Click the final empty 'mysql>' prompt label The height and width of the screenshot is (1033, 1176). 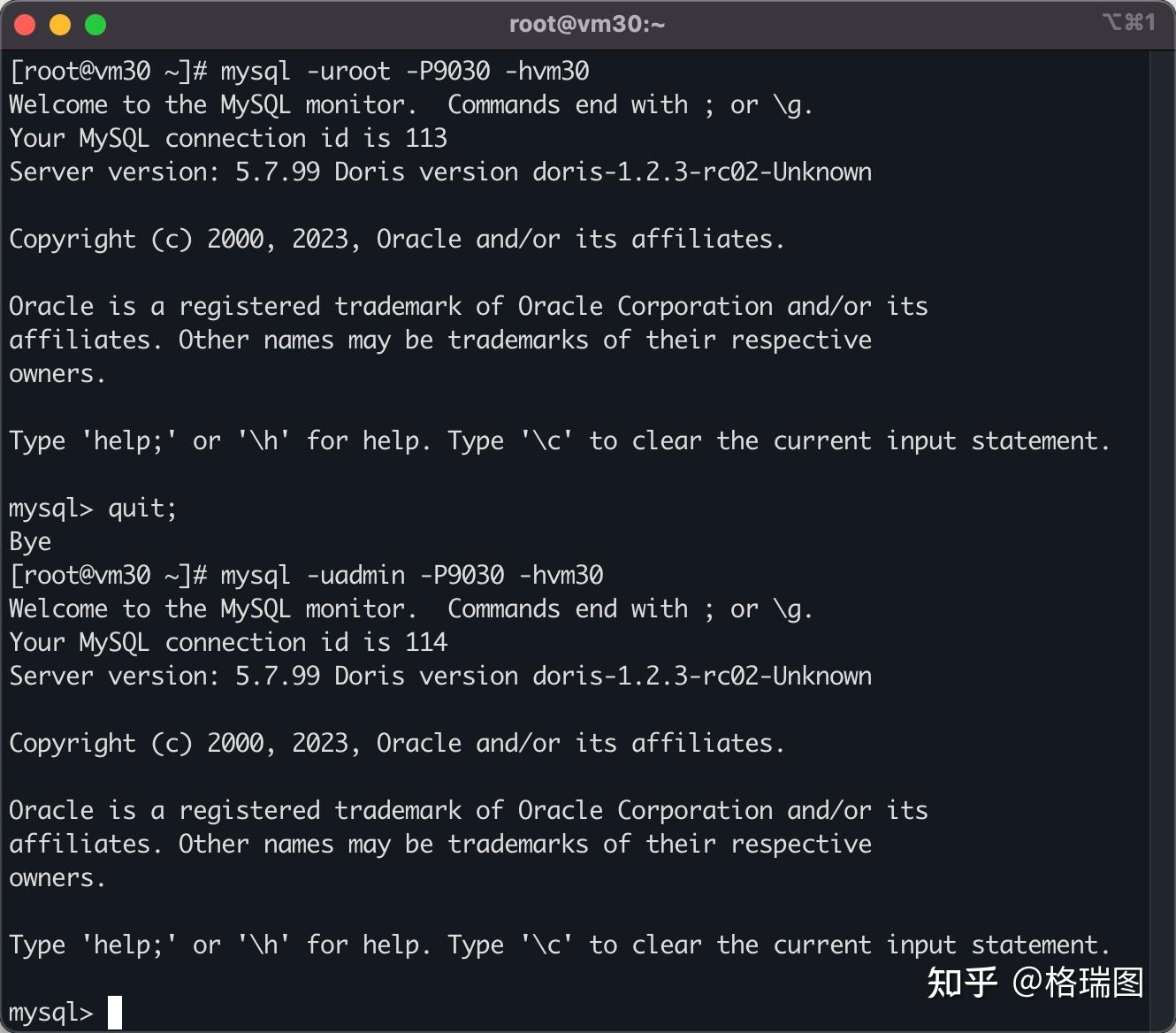pyautogui.click(x=50, y=1013)
